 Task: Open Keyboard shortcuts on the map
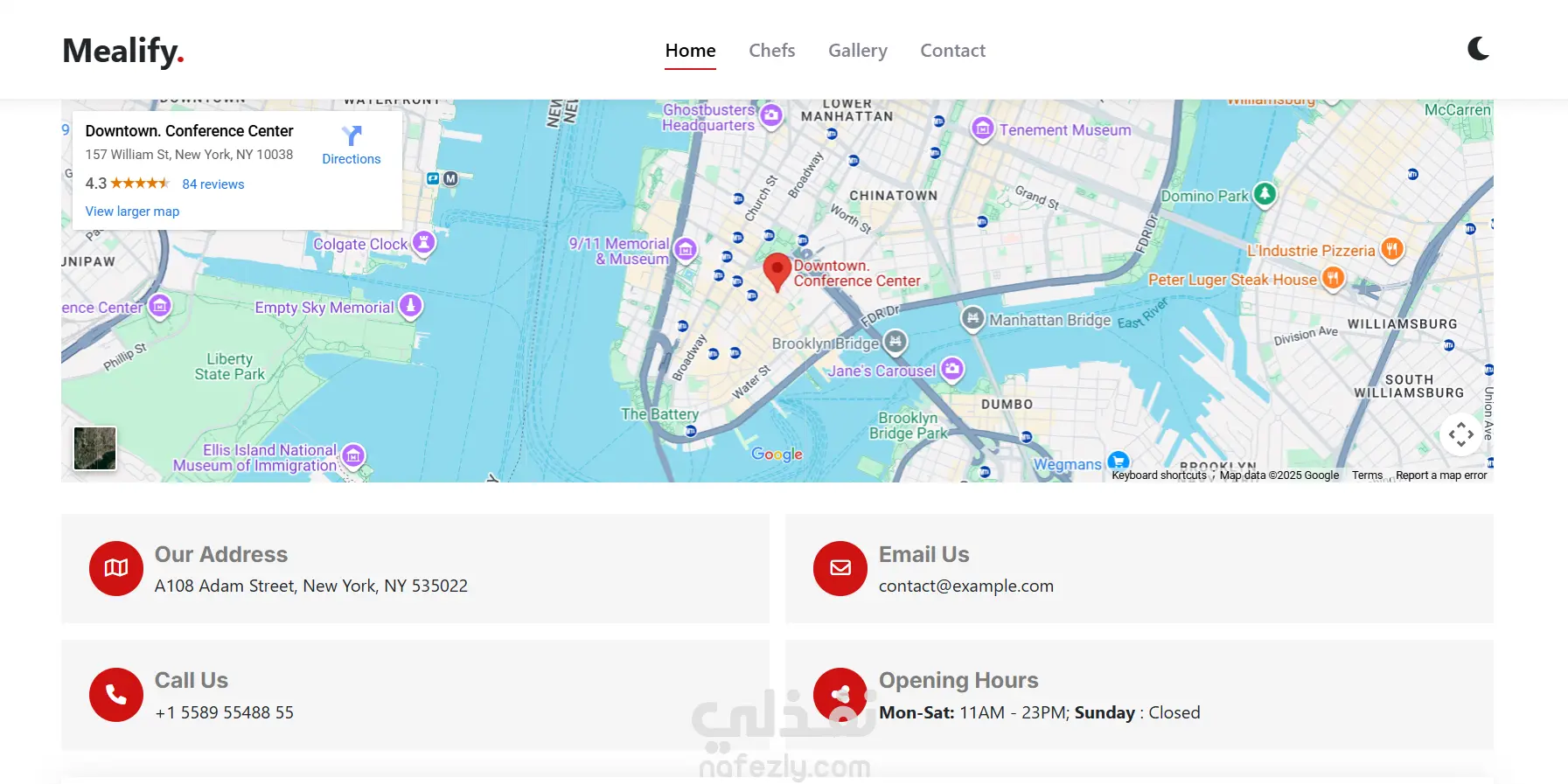coord(1159,475)
